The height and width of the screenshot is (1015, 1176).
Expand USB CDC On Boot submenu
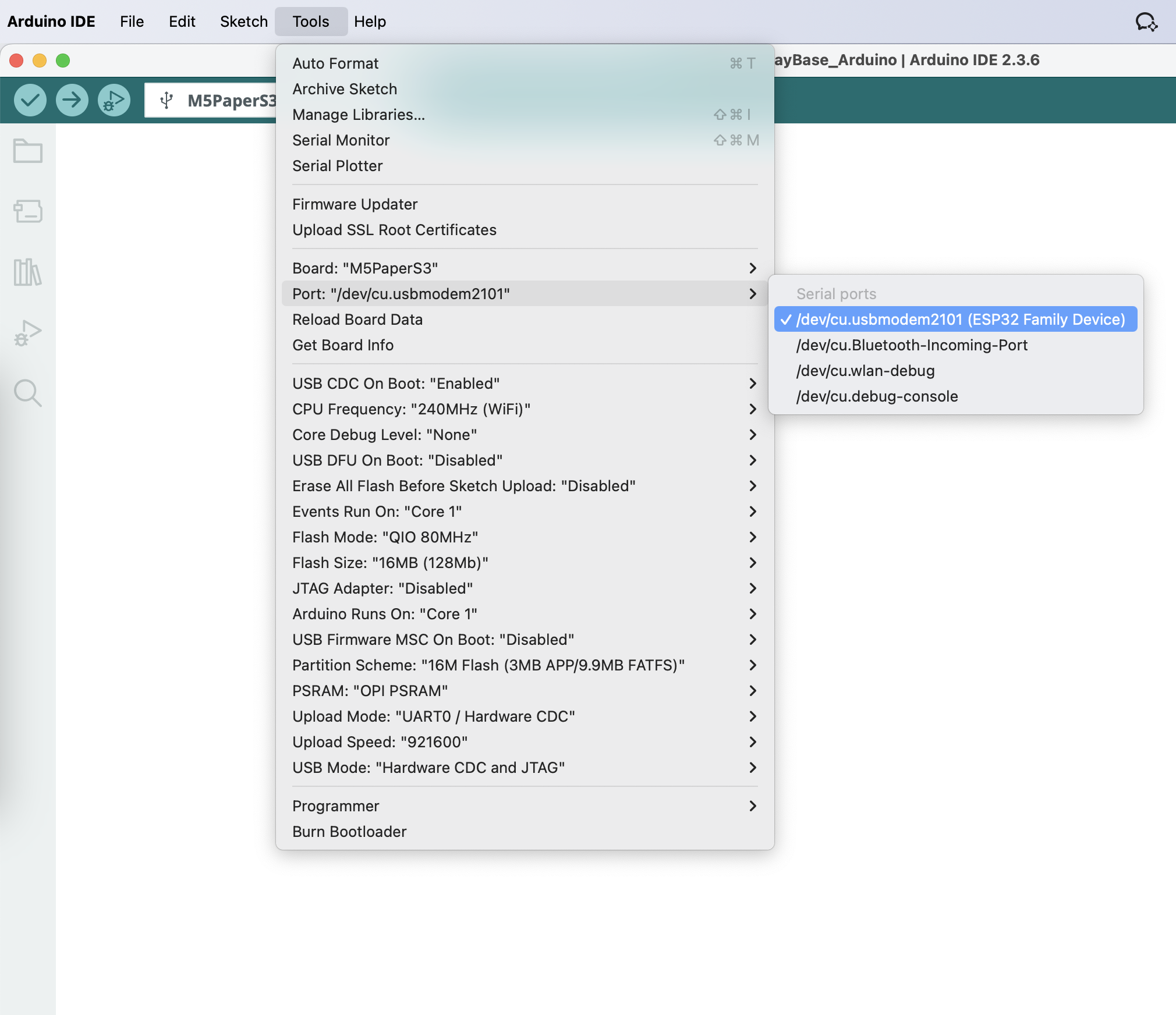tap(525, 384)
